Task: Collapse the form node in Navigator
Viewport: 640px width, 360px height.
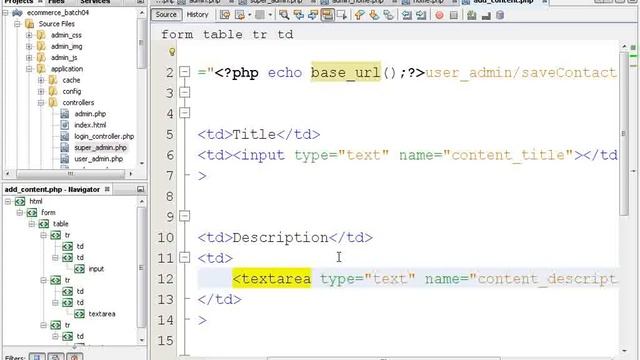Action: [x=20, y=213]
